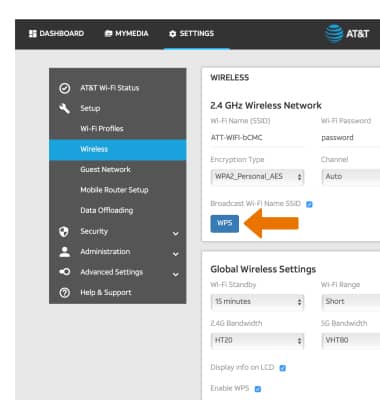Open the Dashboard tab
Image resolution: width=380 pixels, height=400 pixels.
point(56,34)
